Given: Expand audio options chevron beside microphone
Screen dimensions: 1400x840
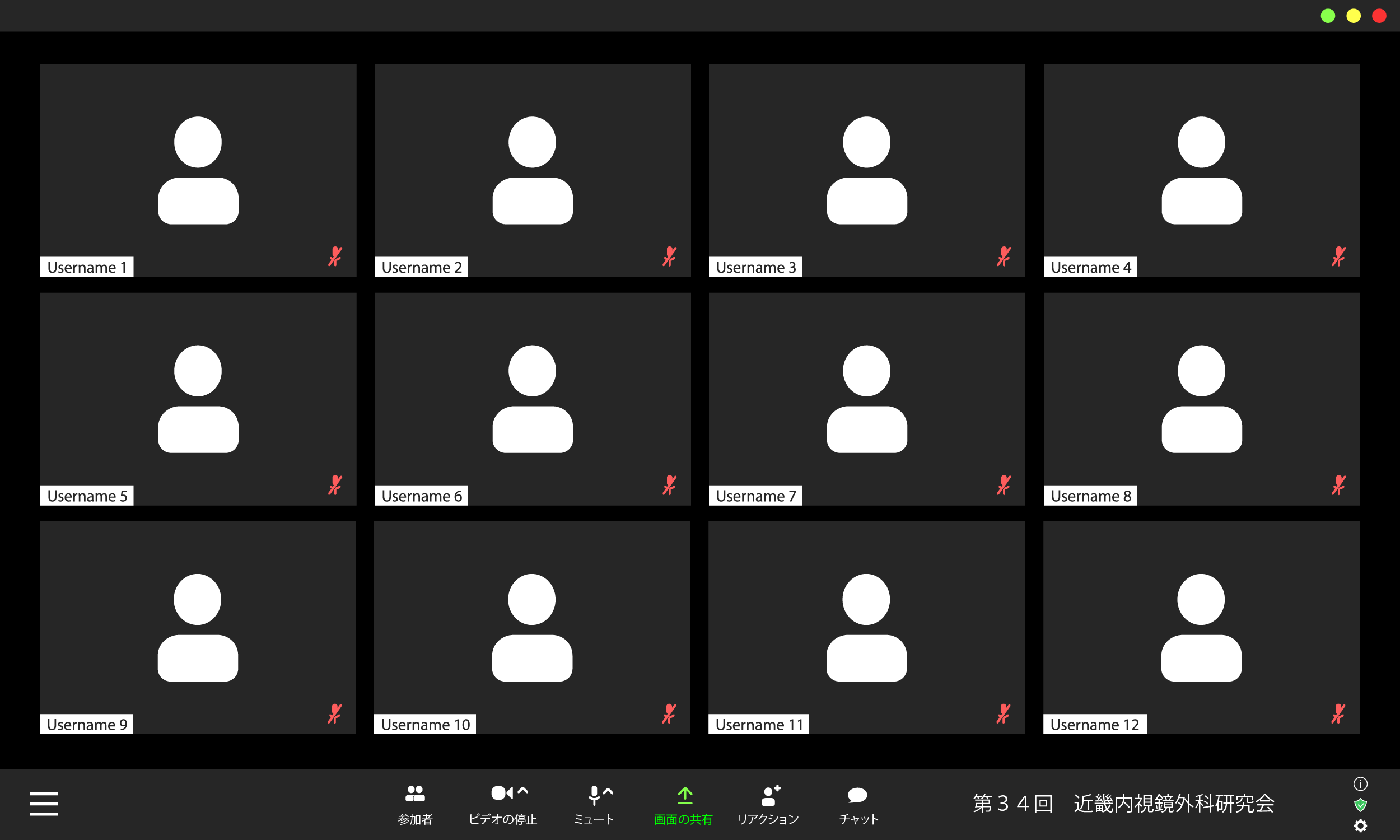Looking at the screenshot, I should 608,791.
